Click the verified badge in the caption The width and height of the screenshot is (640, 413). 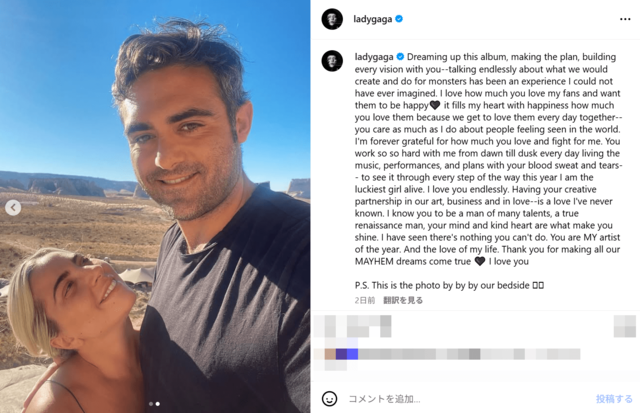[x=400, y=56]
